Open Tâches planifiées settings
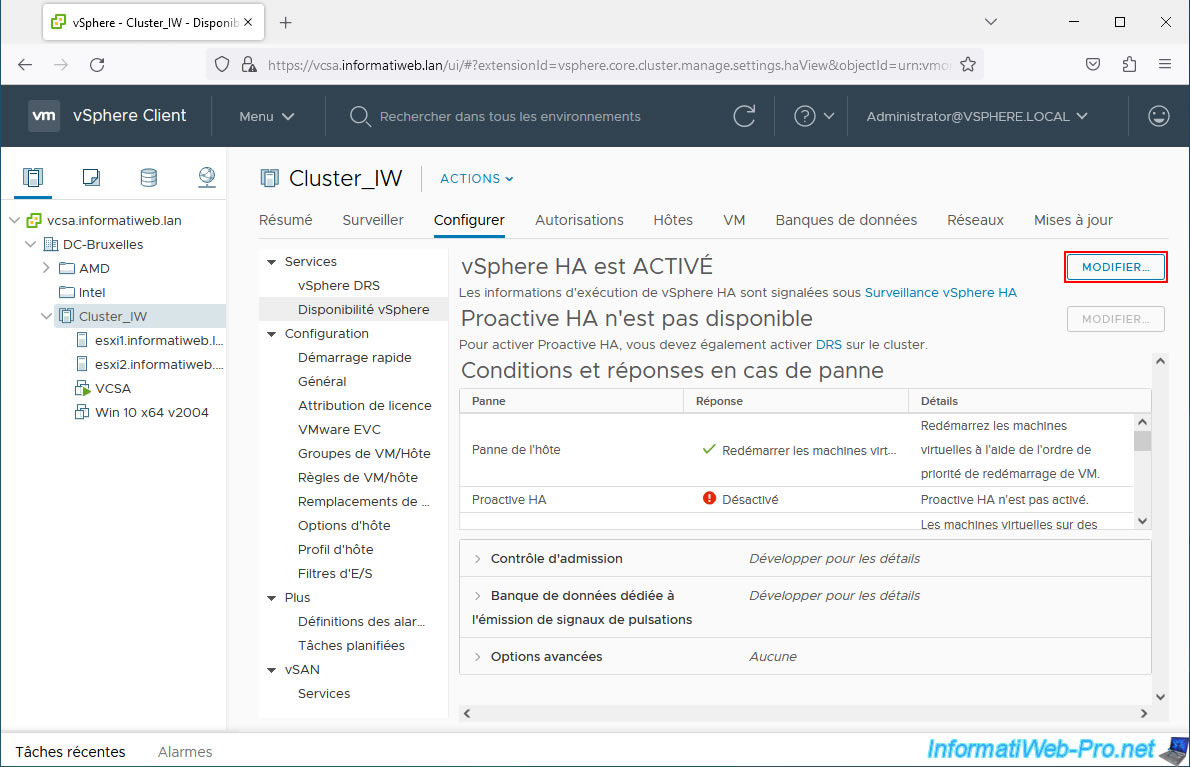The height and width of the screenshot is (767, 1190). [351, 646]
